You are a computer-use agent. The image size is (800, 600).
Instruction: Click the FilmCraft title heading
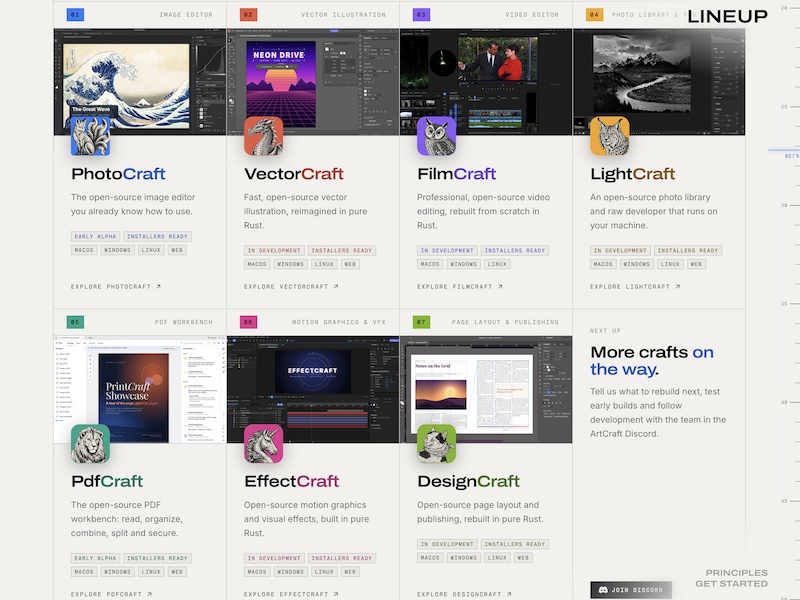tap(457, 174)
